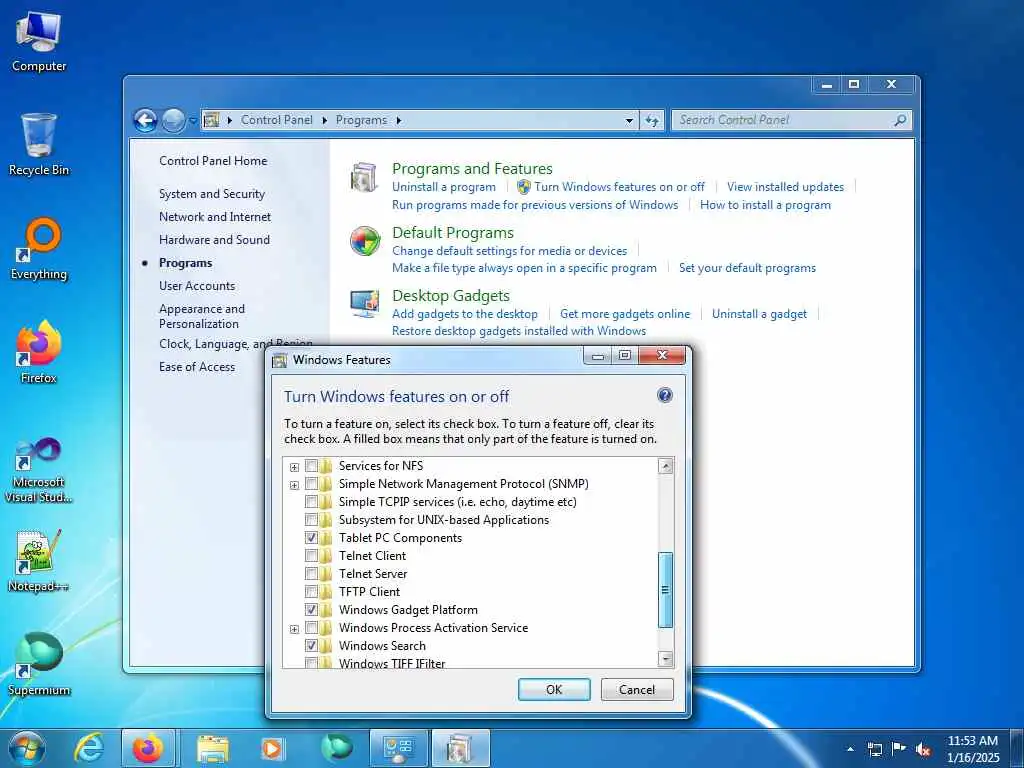The height and width of the screenshot is (768, 1024).
Task: Click the features list scrollbar thumb
Action: coord(665,590)
